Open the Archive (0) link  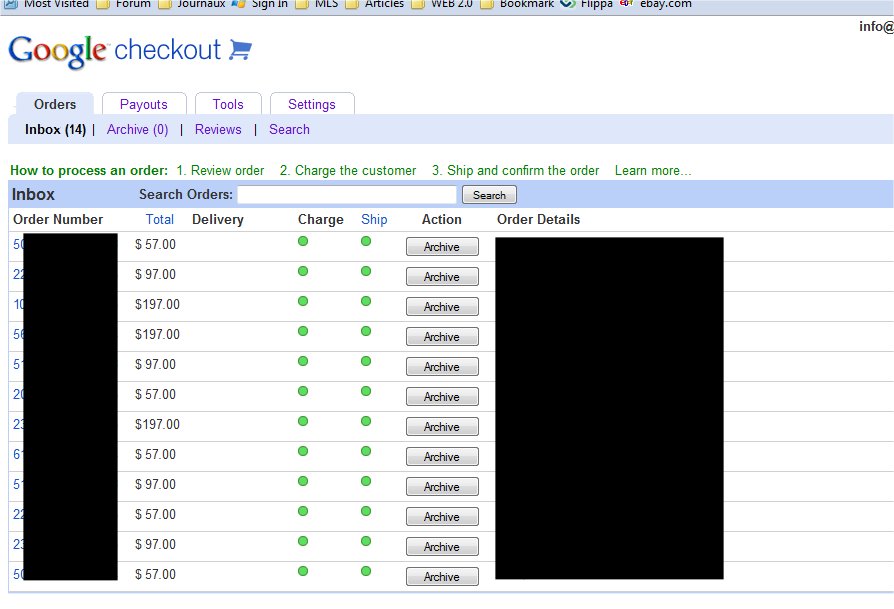(137, 129)
